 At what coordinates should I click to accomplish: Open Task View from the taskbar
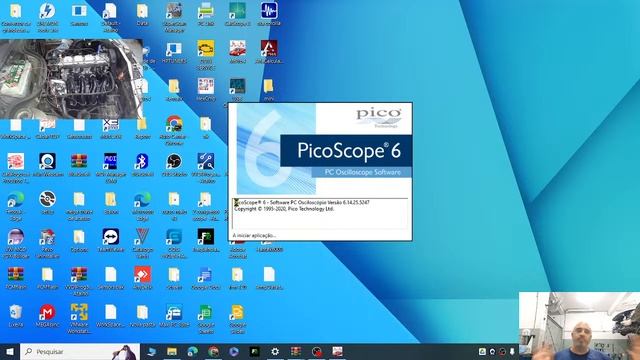[152, 351]
